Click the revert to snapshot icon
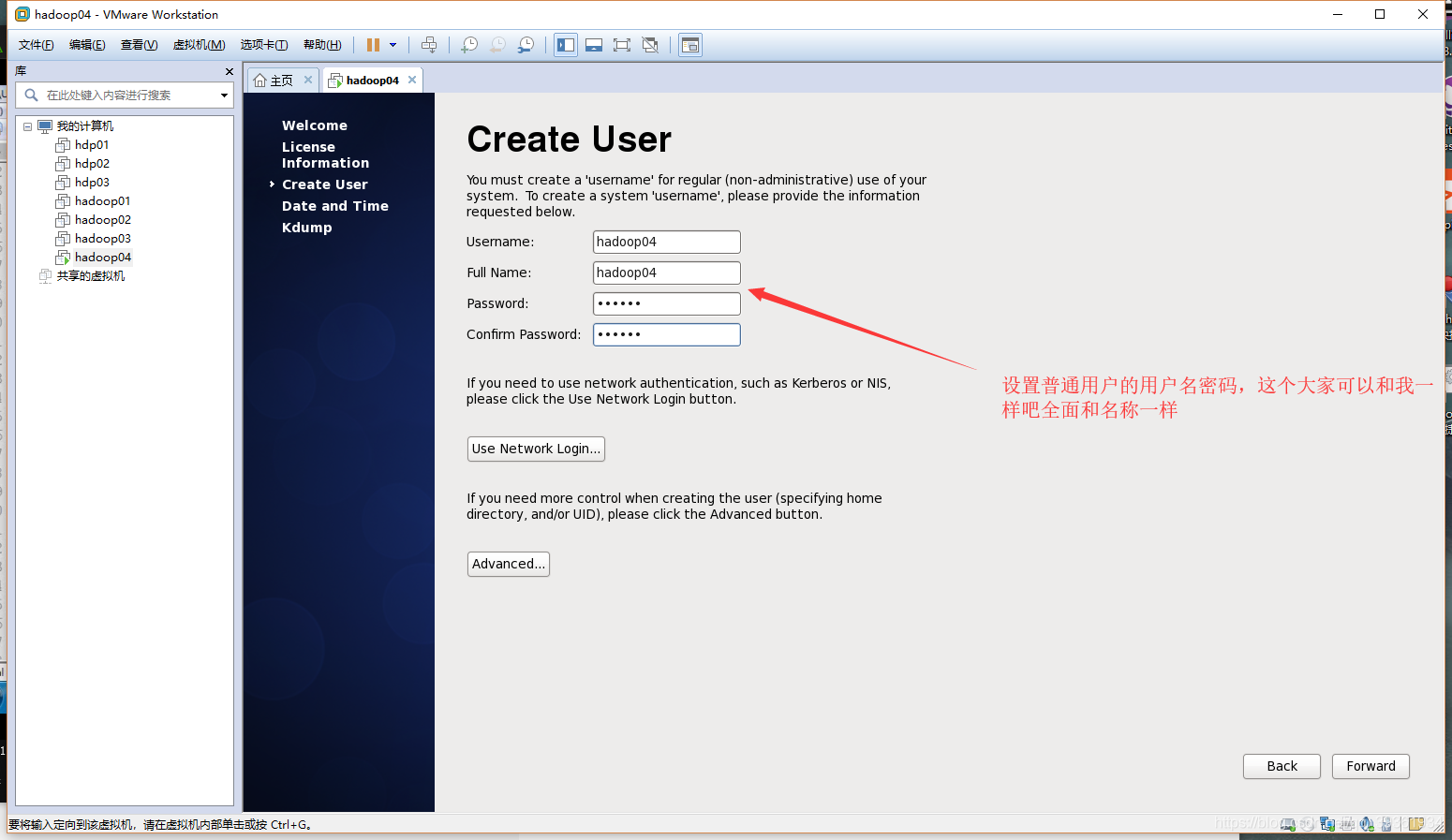The width and height of the screenshot is (1452, 840). tap(498, 45)
